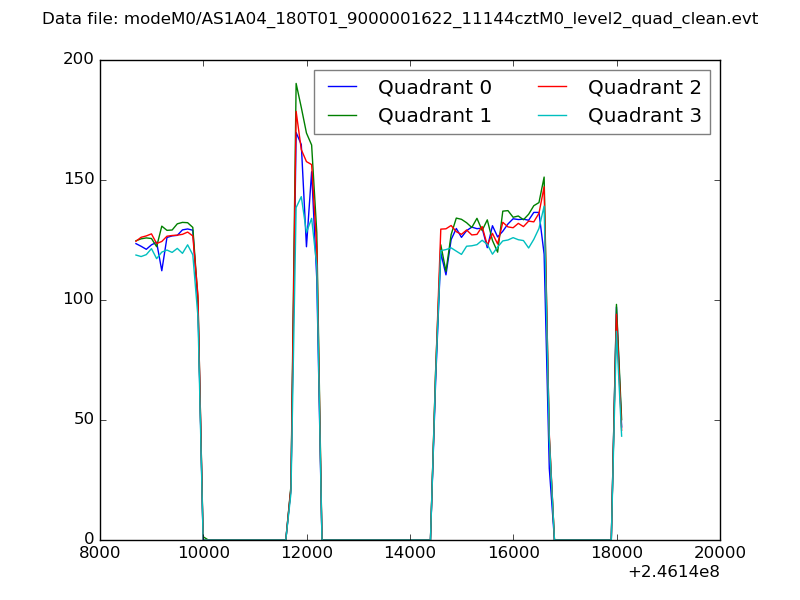Select the 12000 x-axis tick label
Image resolution: width=800 pixels, height=600 pixels.
[x=307, y=554]
